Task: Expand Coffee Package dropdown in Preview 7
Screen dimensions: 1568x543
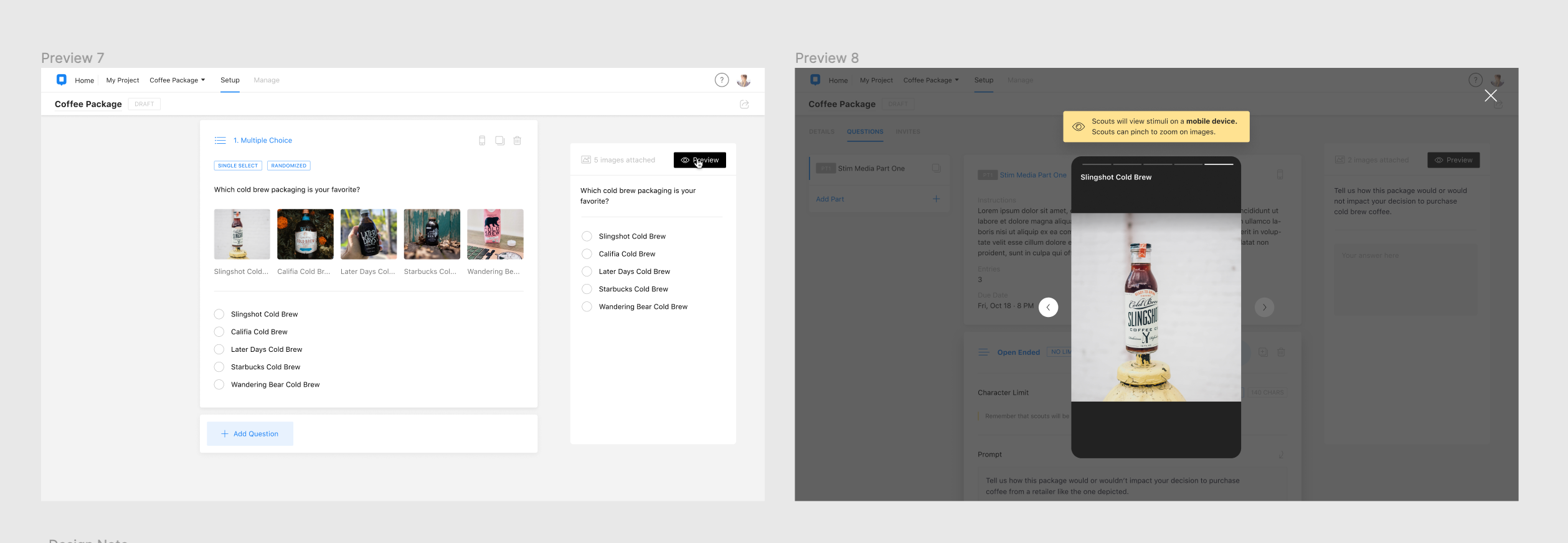Action: pyautogui.click(x=177, y=80)
